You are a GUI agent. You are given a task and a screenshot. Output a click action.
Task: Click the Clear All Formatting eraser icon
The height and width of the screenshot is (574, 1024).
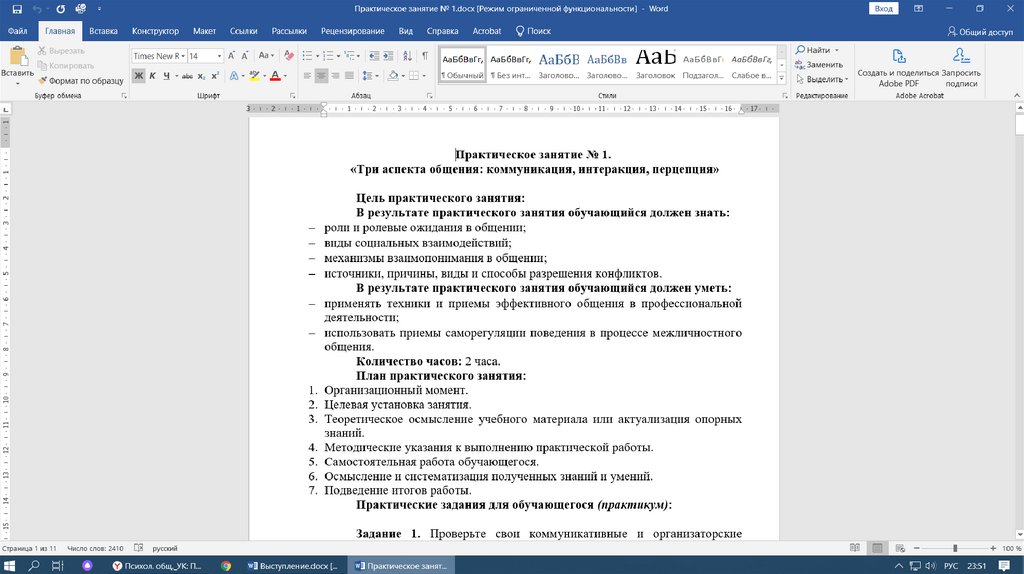point(289,56)
